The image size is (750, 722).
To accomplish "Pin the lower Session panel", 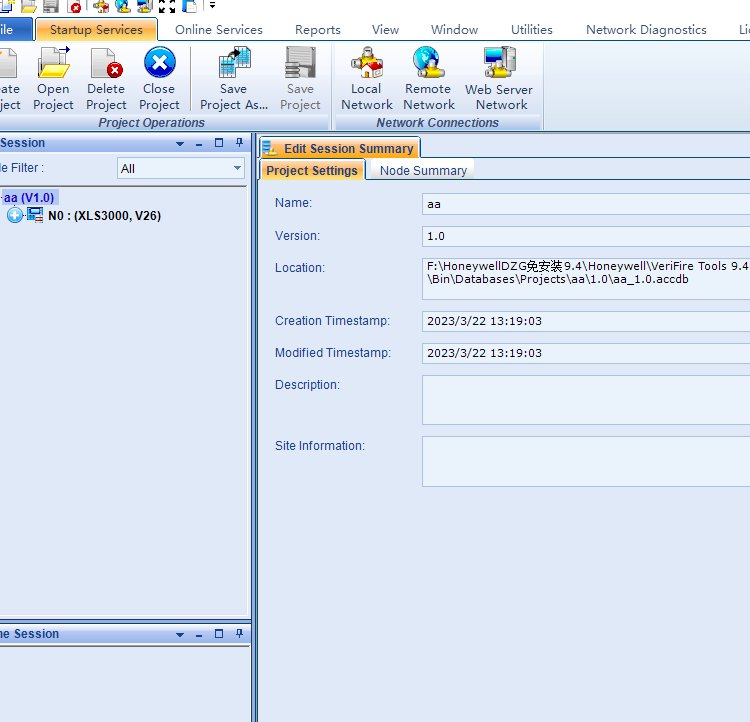I will pos(240,633).
